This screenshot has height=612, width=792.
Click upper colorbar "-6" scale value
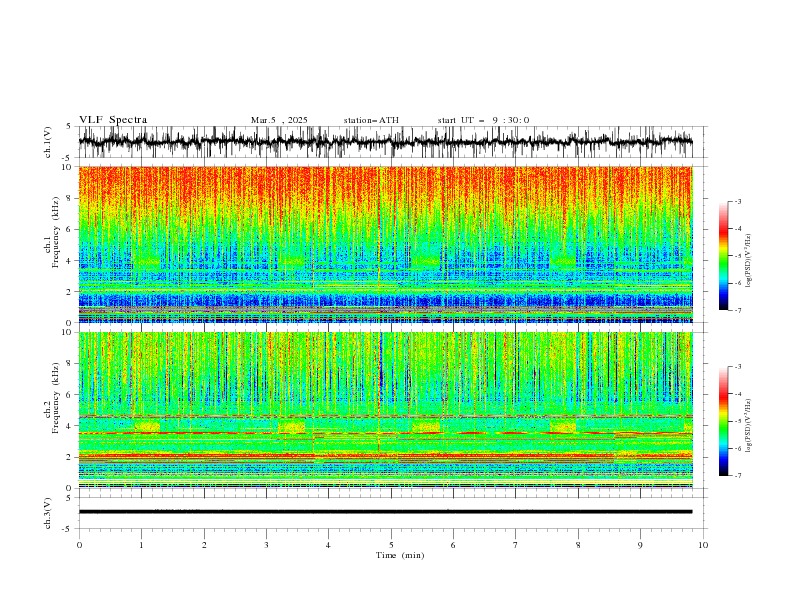pyautogui.click(x=738, y=283)
